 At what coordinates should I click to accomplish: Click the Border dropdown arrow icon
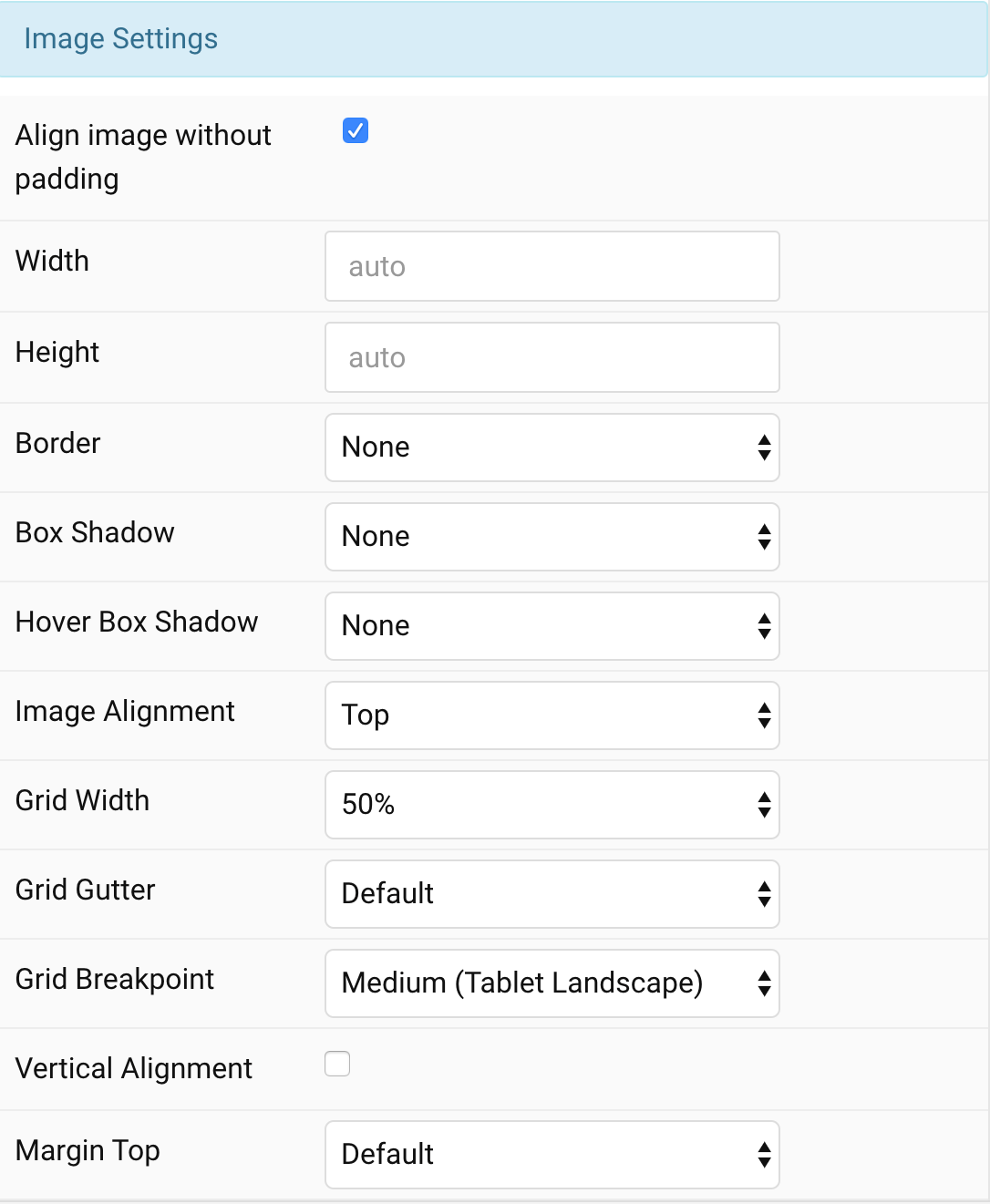click(764, 448)
